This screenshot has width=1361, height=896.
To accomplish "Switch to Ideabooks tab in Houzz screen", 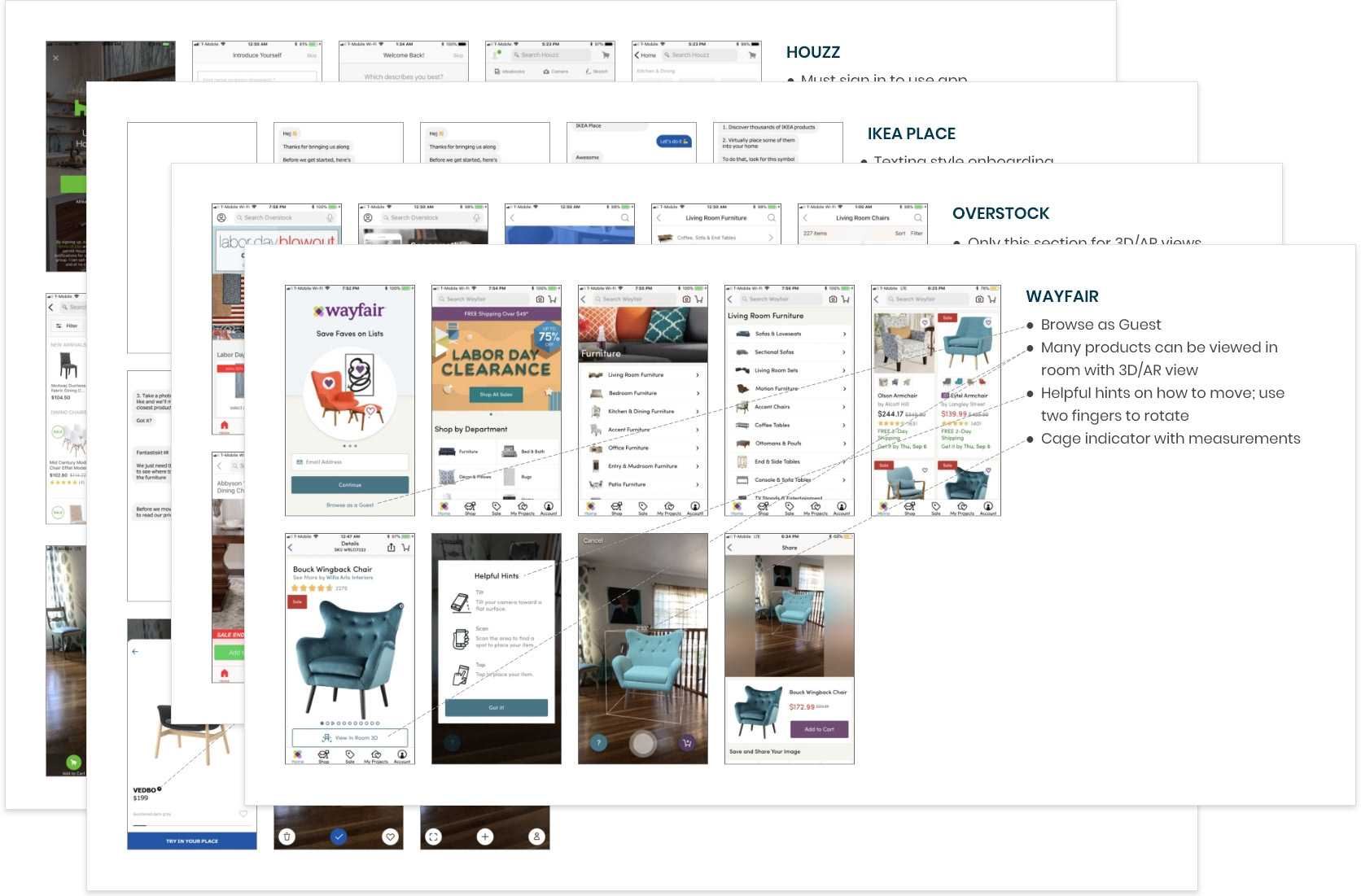I will coord(510,72).
